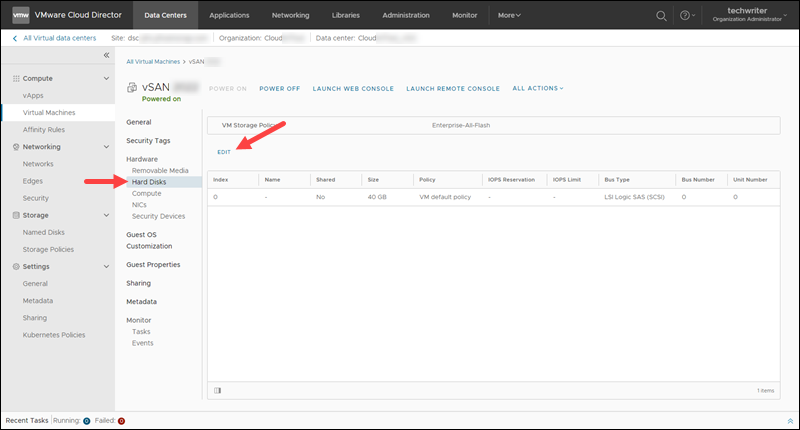
Task: Switch to the Networking top tab
Action: (290, 15)
